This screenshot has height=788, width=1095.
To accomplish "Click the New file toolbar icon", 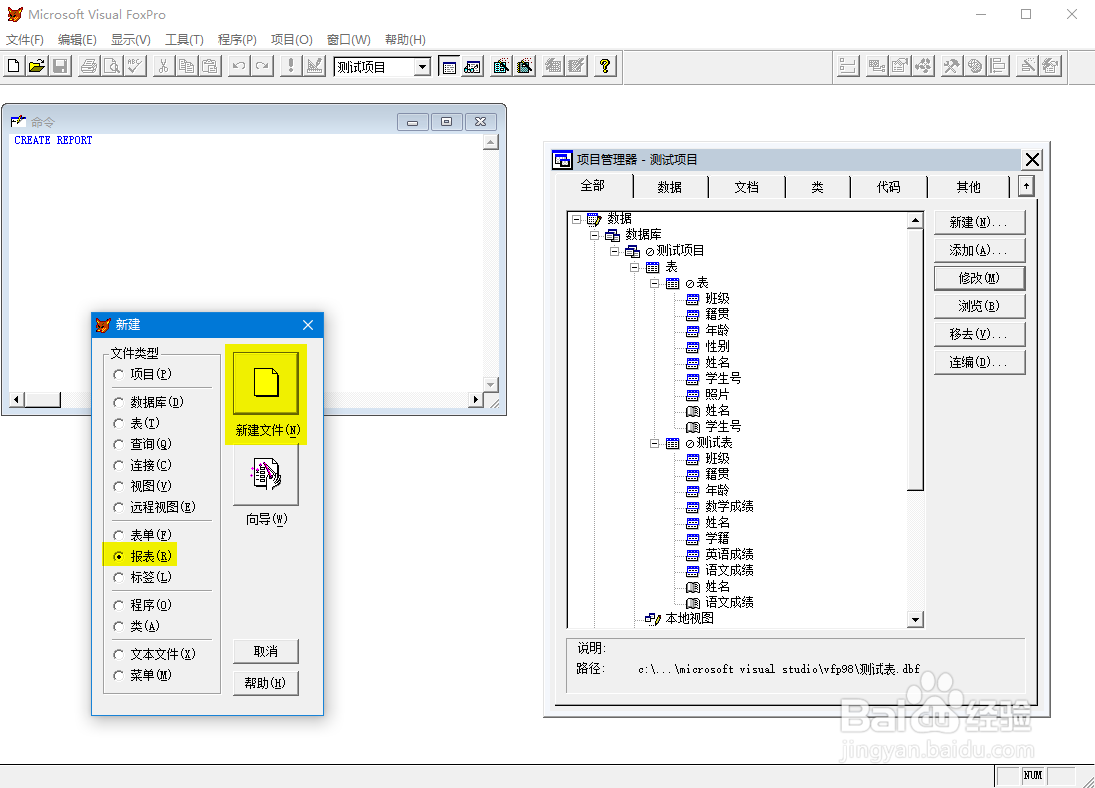I will (13, 66).
